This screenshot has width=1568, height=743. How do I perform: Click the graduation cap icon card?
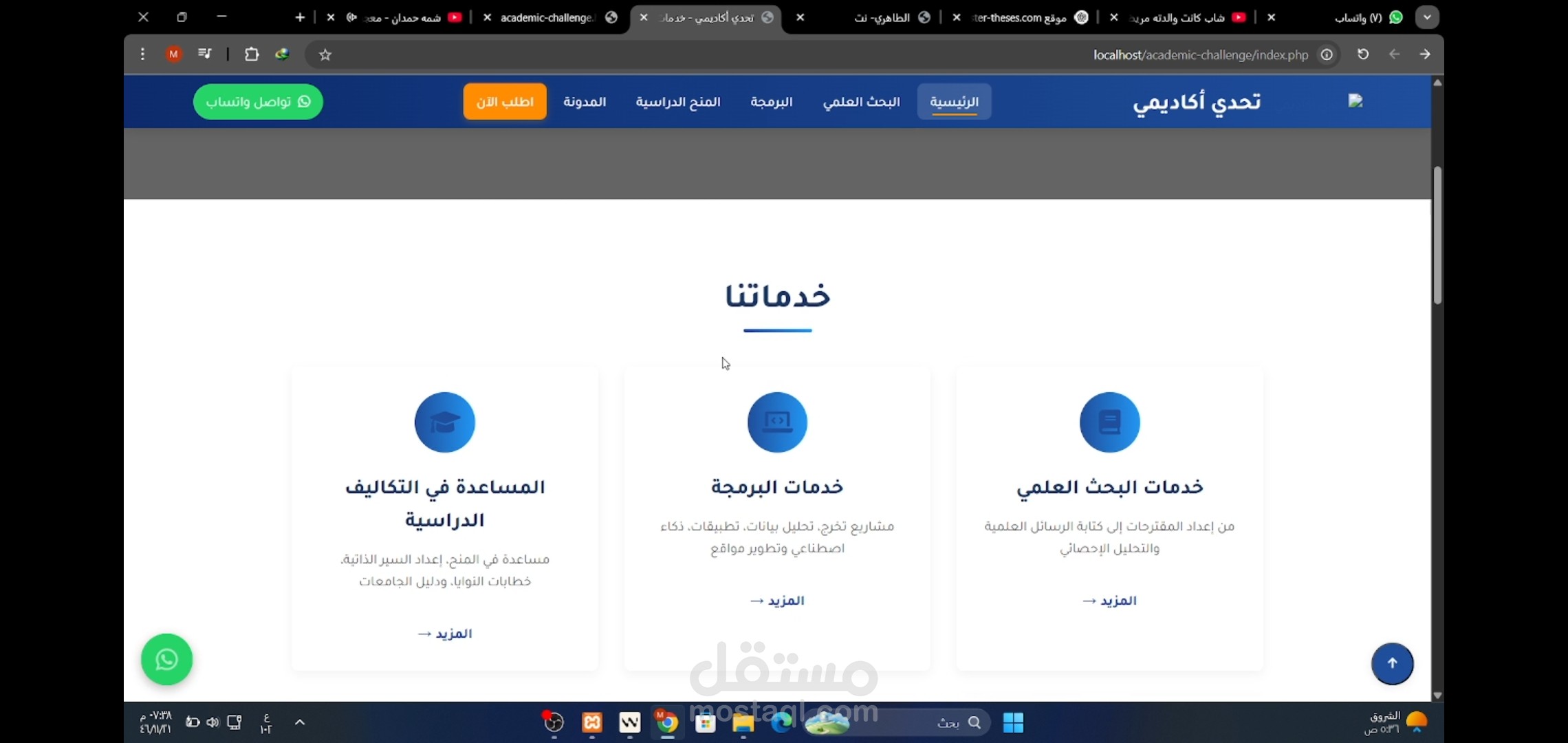pos(444,422)
